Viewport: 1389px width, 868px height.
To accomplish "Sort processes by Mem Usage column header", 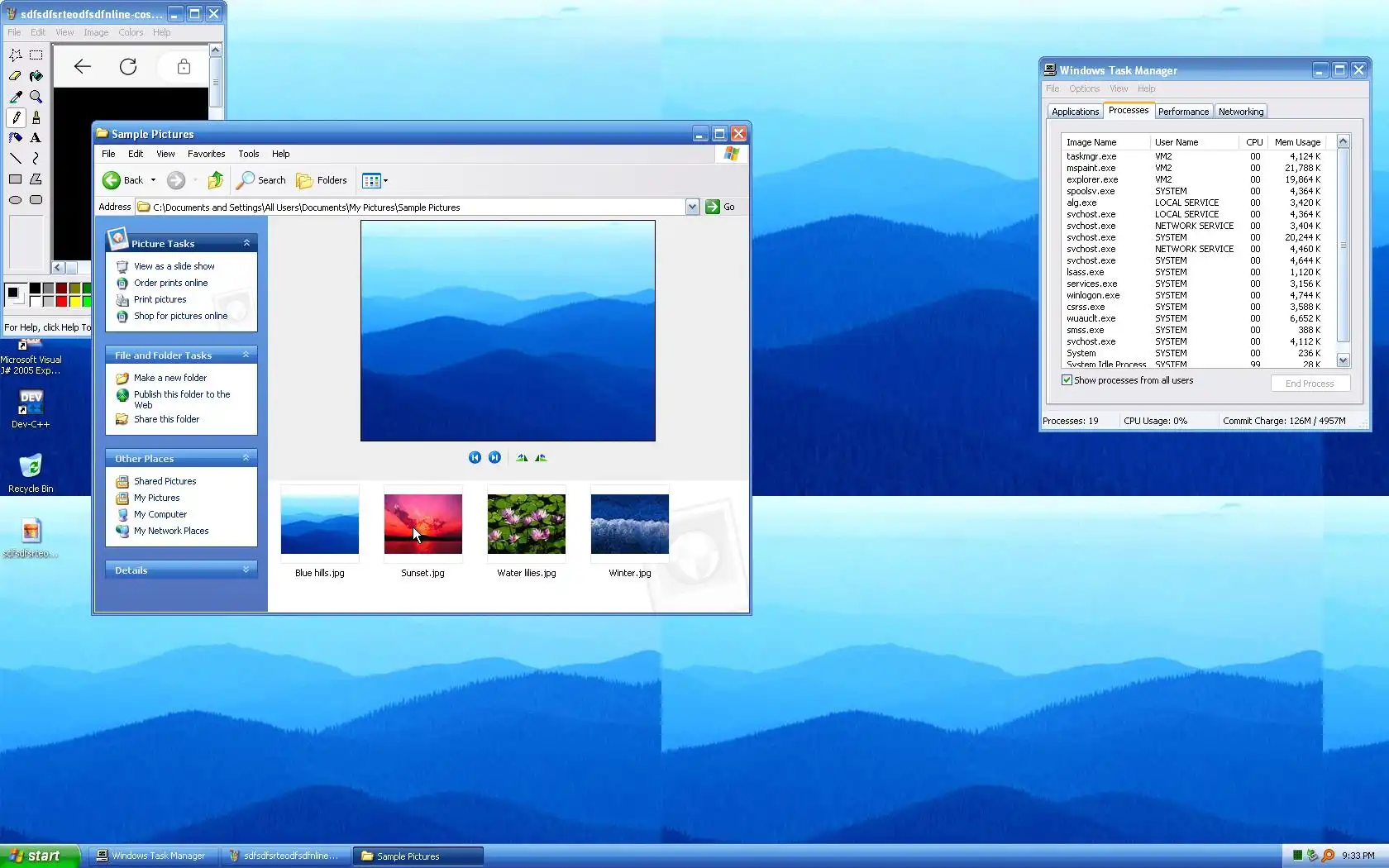I will [x=1297, y=142].
